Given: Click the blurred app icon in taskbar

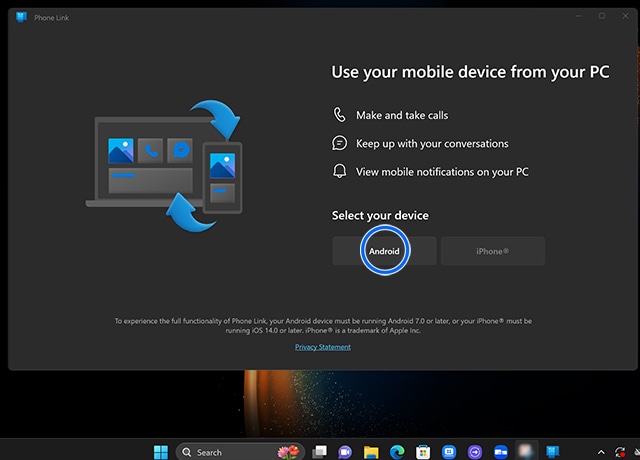Looking at the screenshot, I should (526, 451).
